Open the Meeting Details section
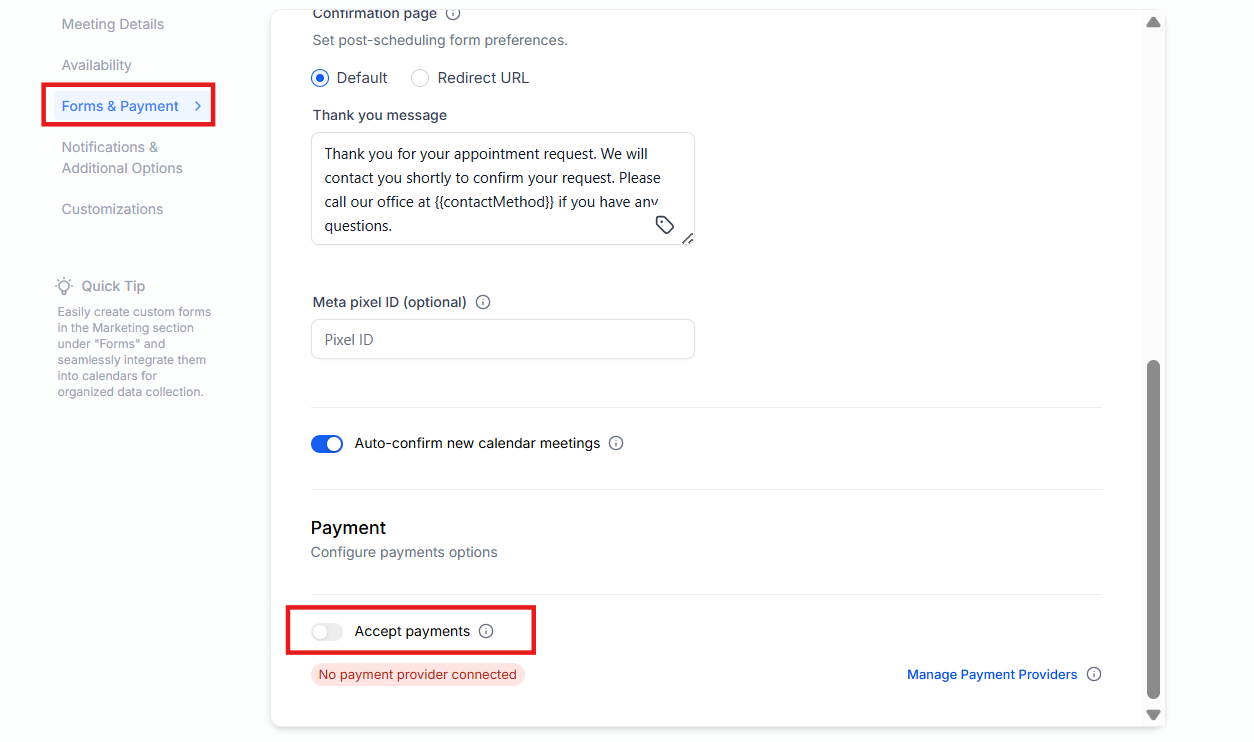 [113, 24]
